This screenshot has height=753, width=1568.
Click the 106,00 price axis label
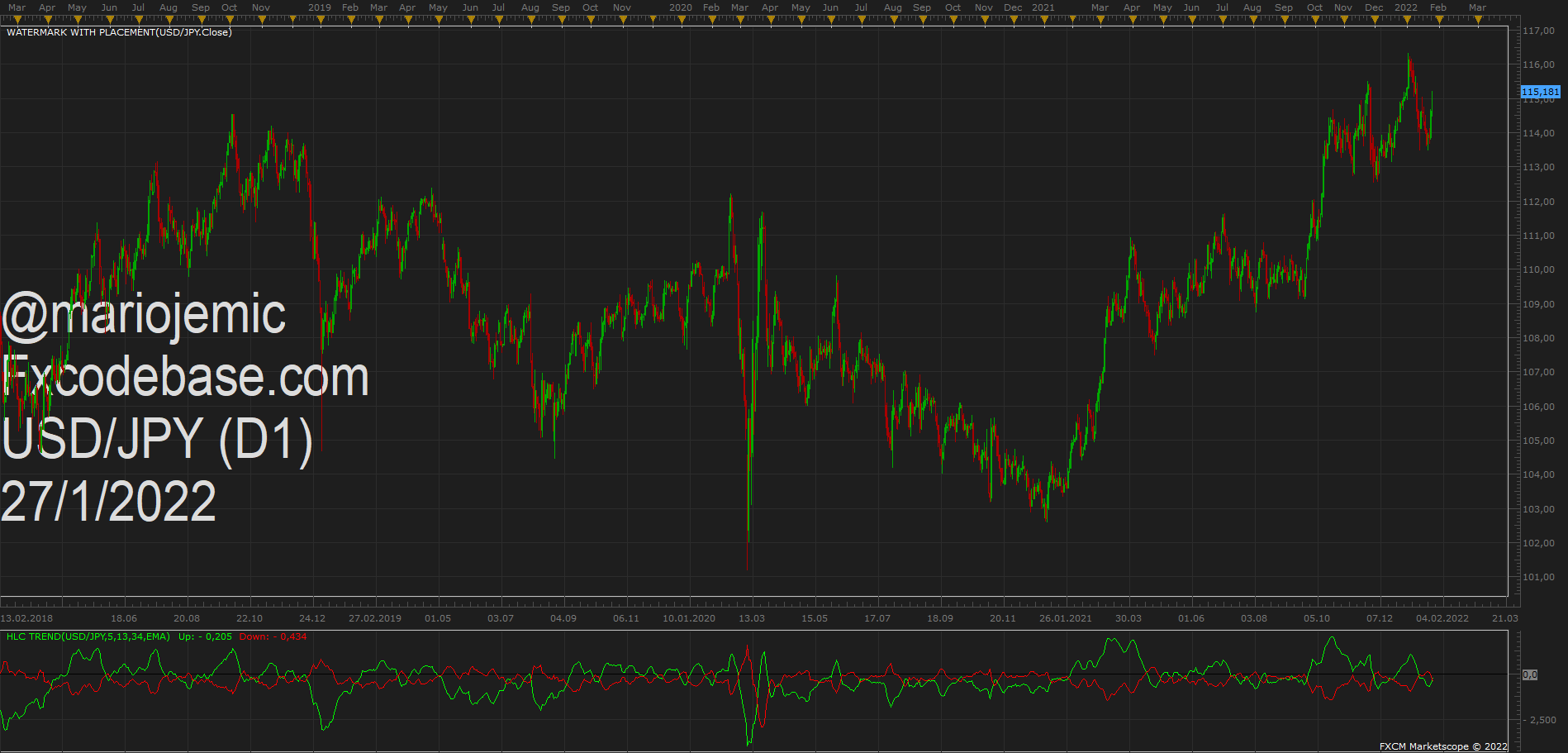(1538, 407)
